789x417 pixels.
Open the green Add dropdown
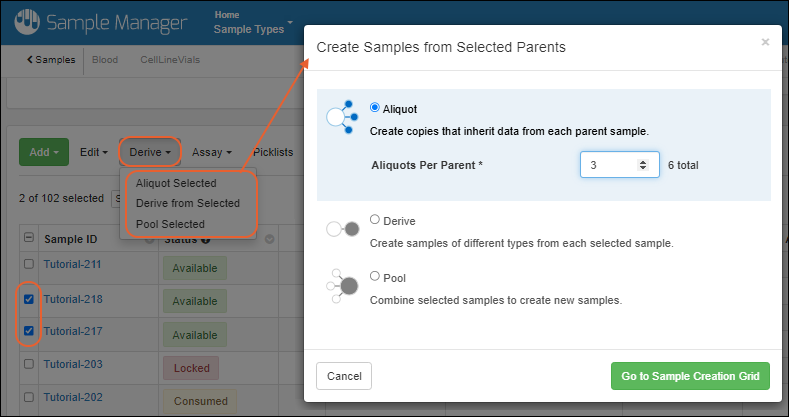point(44,152)
